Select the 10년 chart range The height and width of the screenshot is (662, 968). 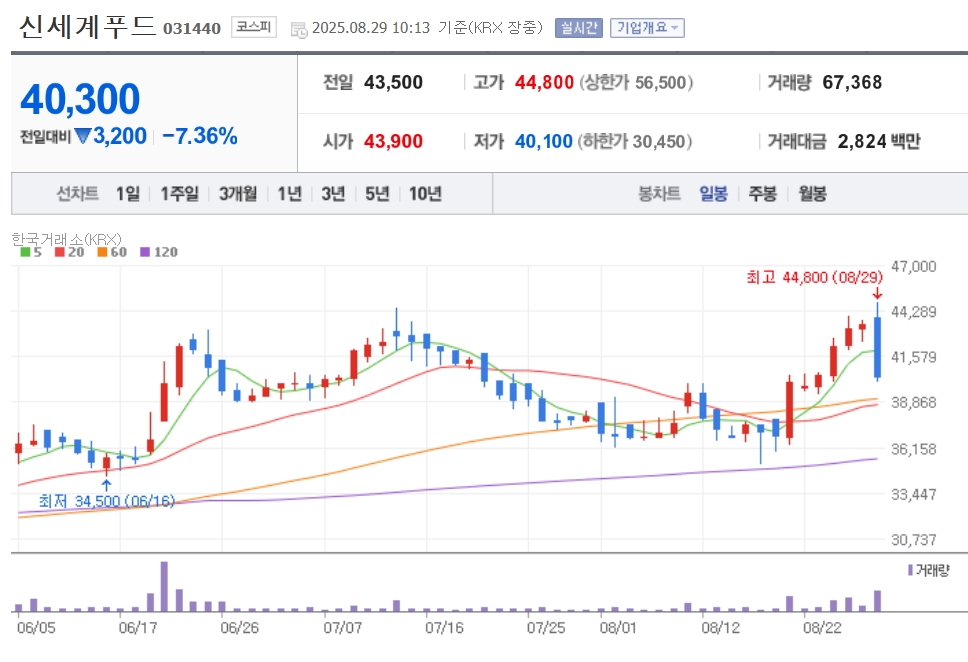(x=425, y=194)
